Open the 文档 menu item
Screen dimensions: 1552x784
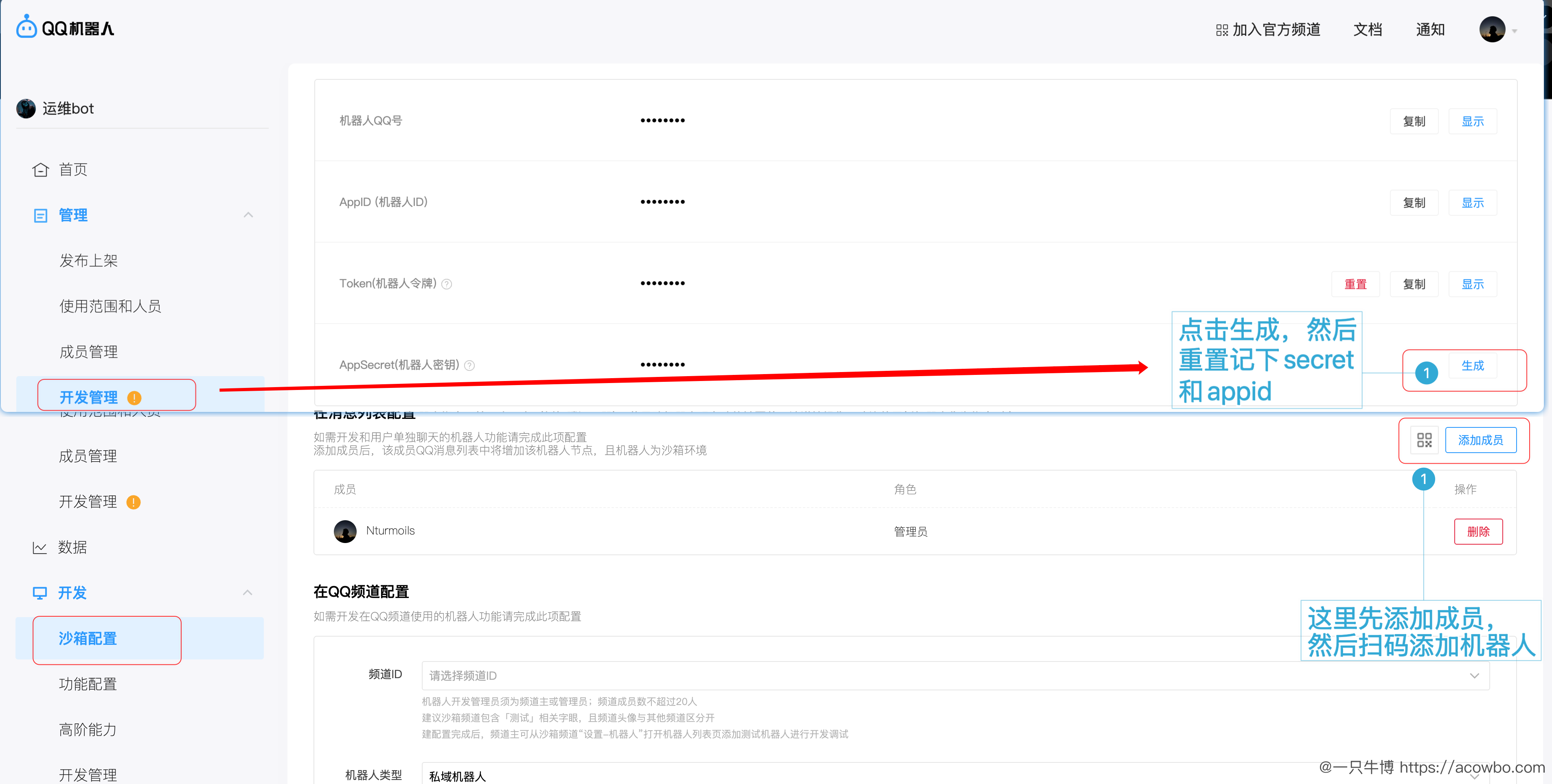[x=1367, y=29]
